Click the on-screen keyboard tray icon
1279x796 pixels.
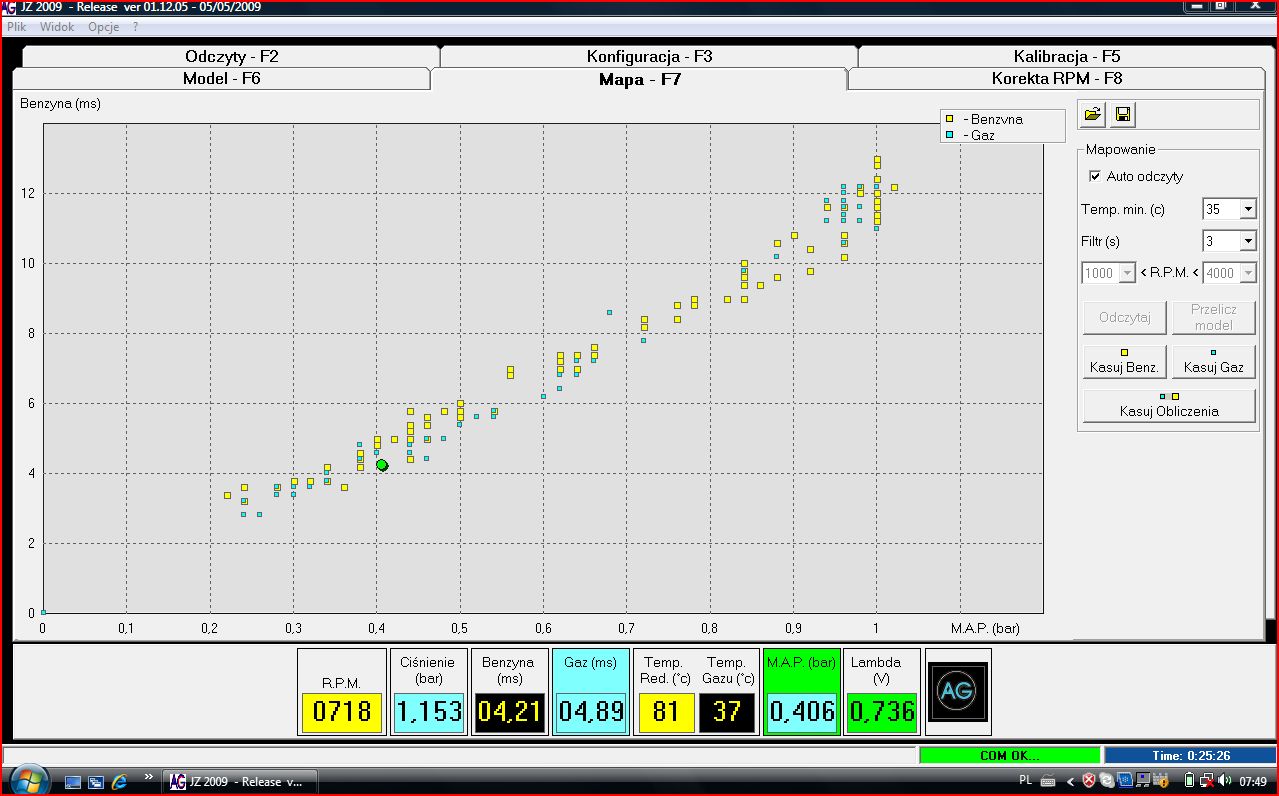pyautogui.click(x=1048, y=781)
